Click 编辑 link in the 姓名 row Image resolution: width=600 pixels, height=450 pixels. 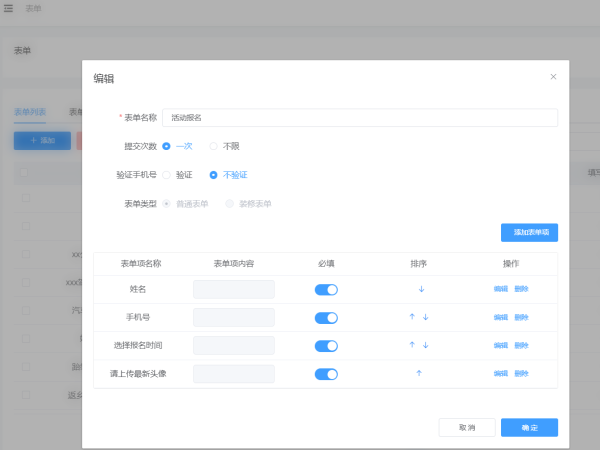[501, 289]
